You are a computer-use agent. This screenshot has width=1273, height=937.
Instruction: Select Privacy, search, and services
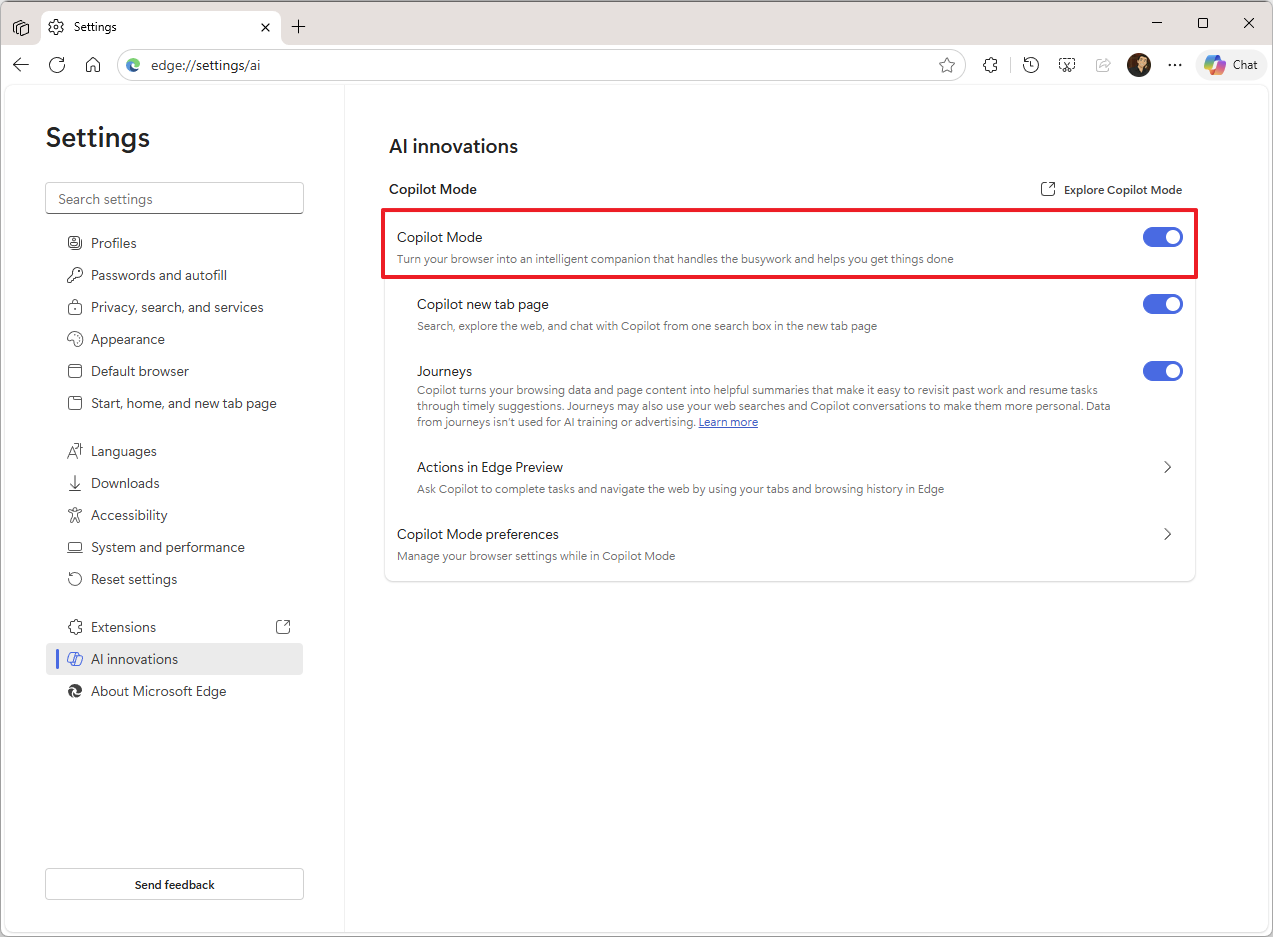(177, 307)
